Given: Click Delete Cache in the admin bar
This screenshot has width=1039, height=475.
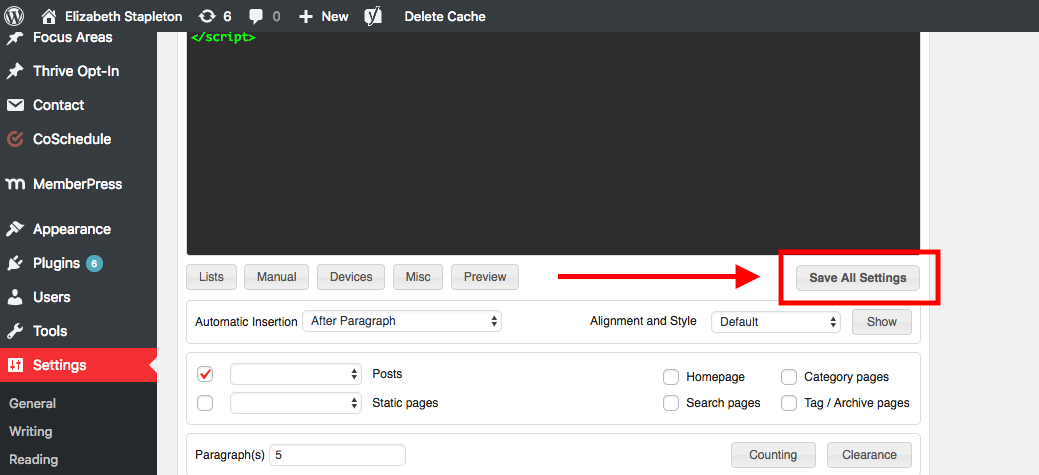Looking at the screenshot, I should [x=445, y=17].
